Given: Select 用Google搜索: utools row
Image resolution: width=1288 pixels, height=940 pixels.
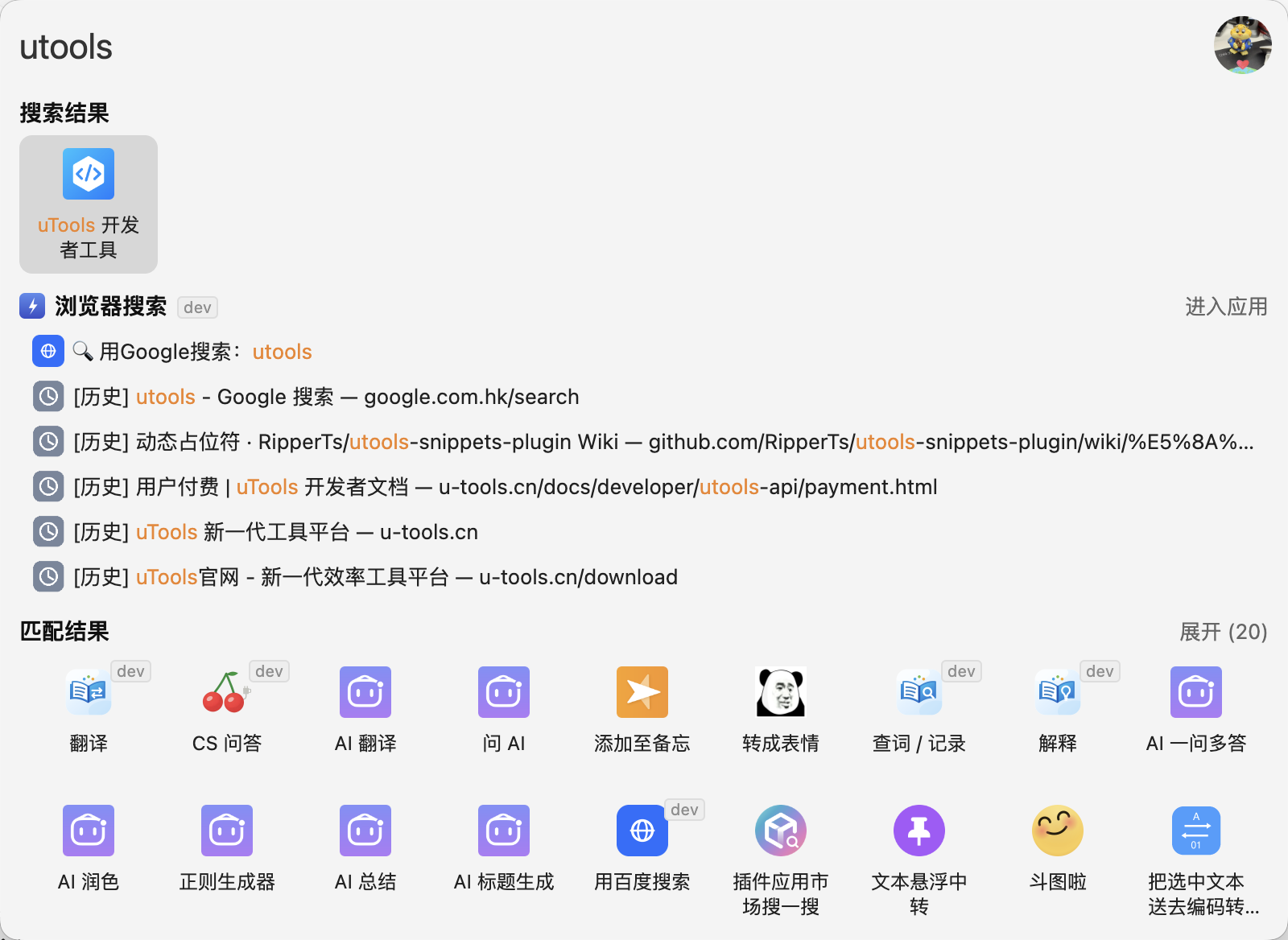Looking at the screenshot, I should [644, 351].
